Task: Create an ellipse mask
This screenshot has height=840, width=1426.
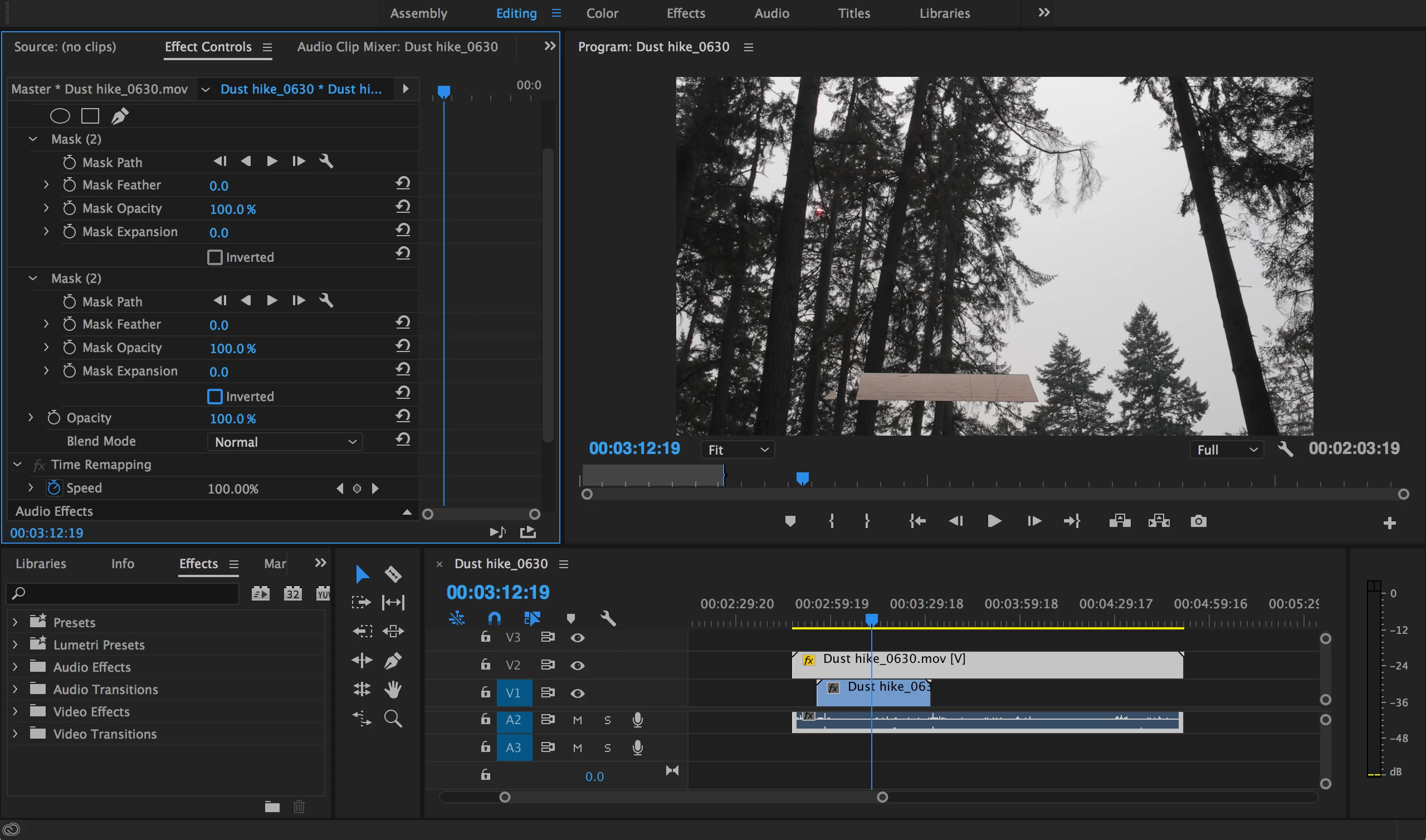Action: tap(60, 116)
